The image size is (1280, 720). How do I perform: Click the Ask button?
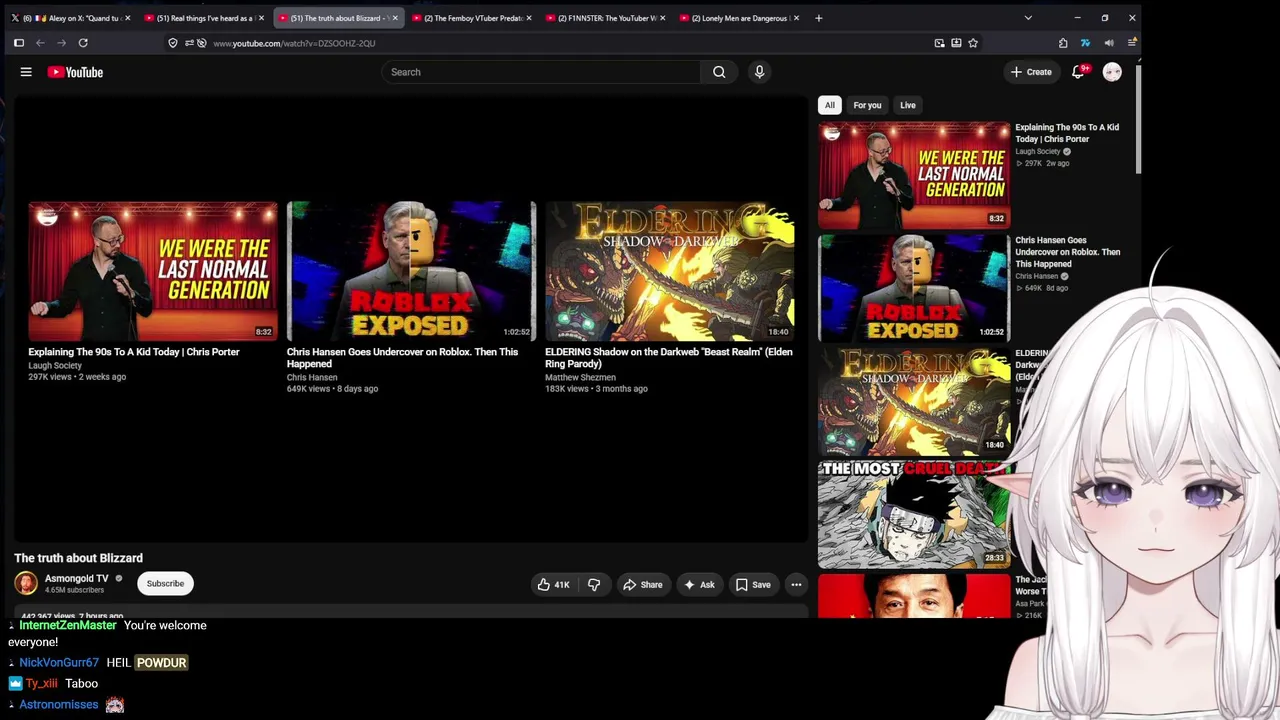699,585
